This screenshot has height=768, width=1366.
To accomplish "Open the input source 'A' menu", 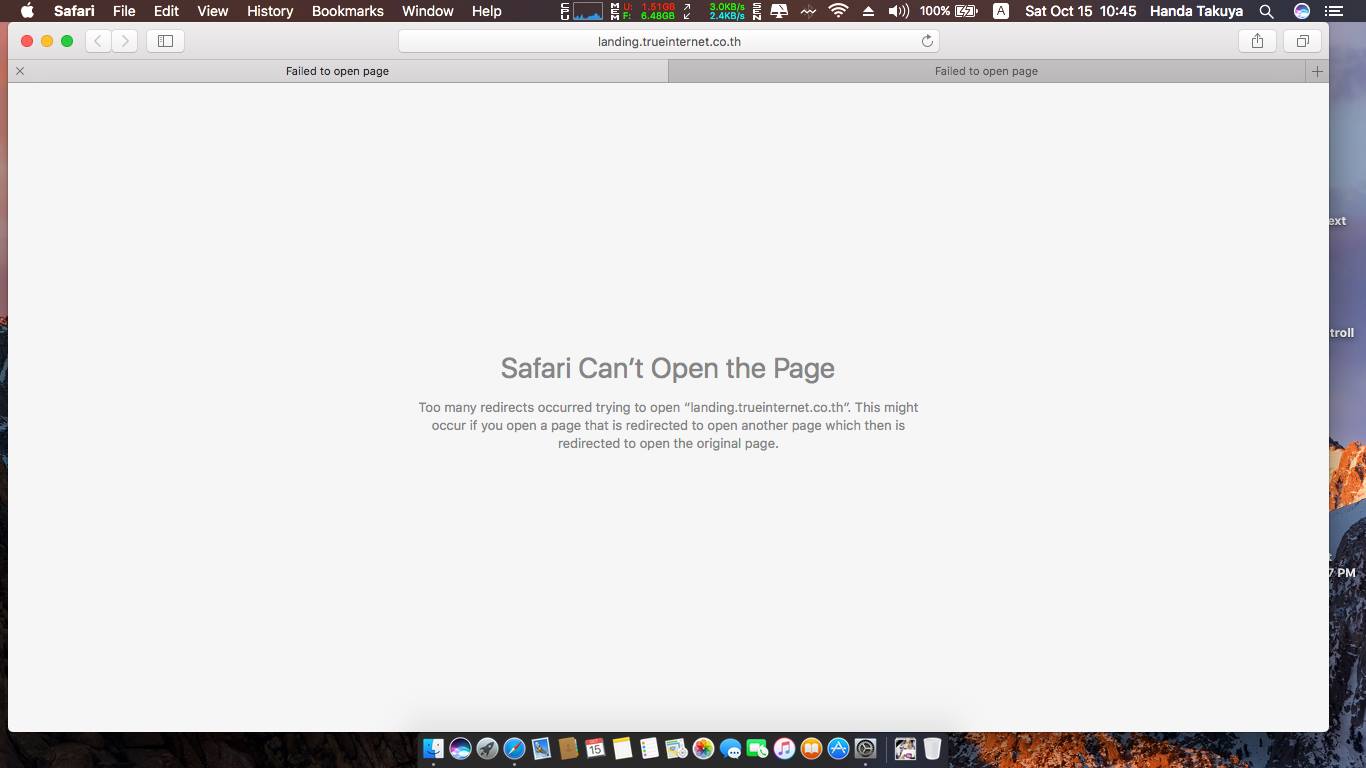I will [x=1001, y=11].
